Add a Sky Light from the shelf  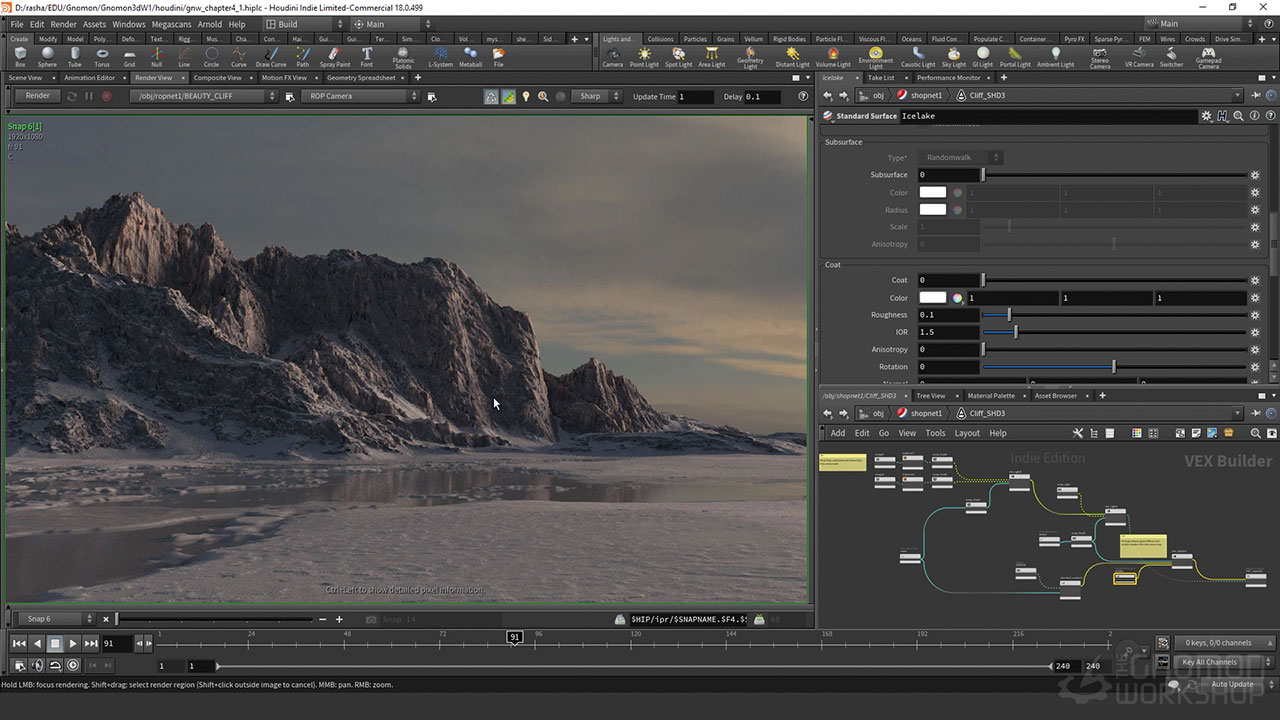[x=954, y=57]
